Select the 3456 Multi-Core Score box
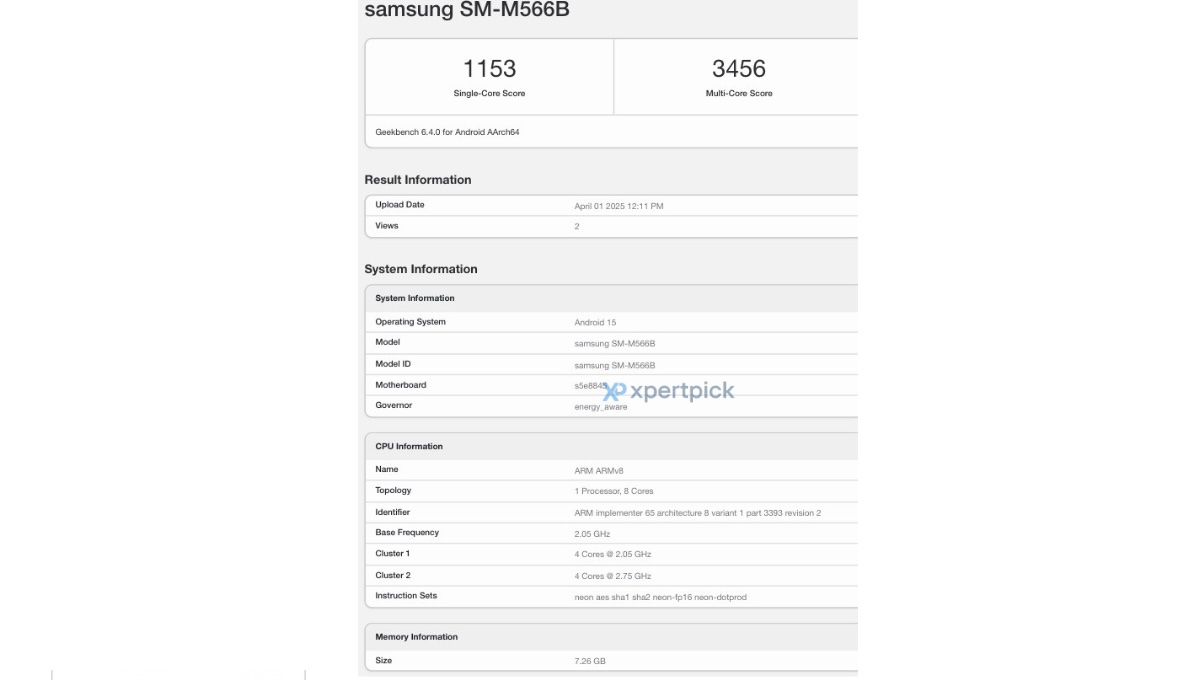The width and height of the screenshot is (1200, 680). 738,77
